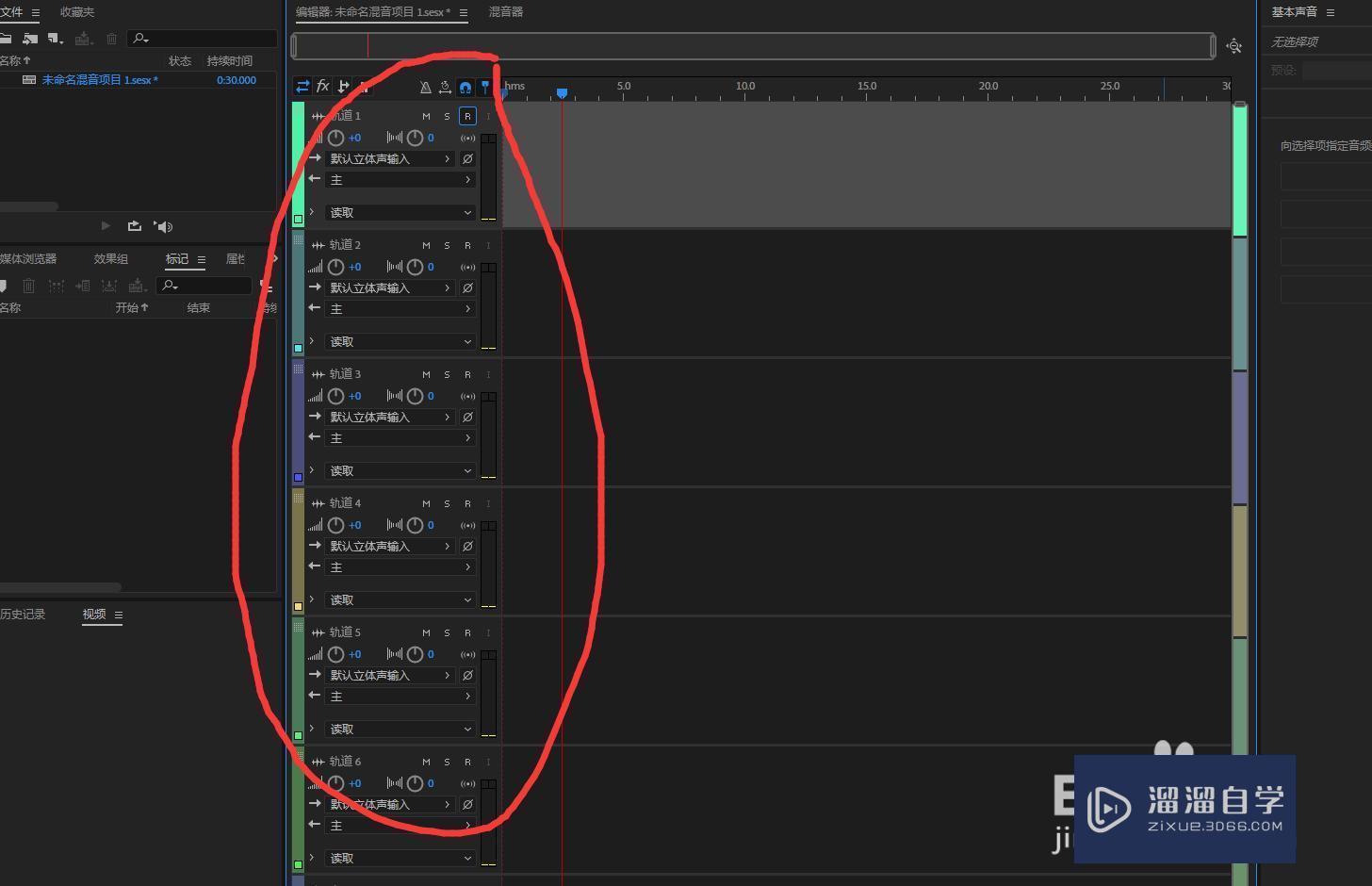Screen dimensions: 1372x886
Task: Click the trash icon in Files panel
Action: coord(112,39)
